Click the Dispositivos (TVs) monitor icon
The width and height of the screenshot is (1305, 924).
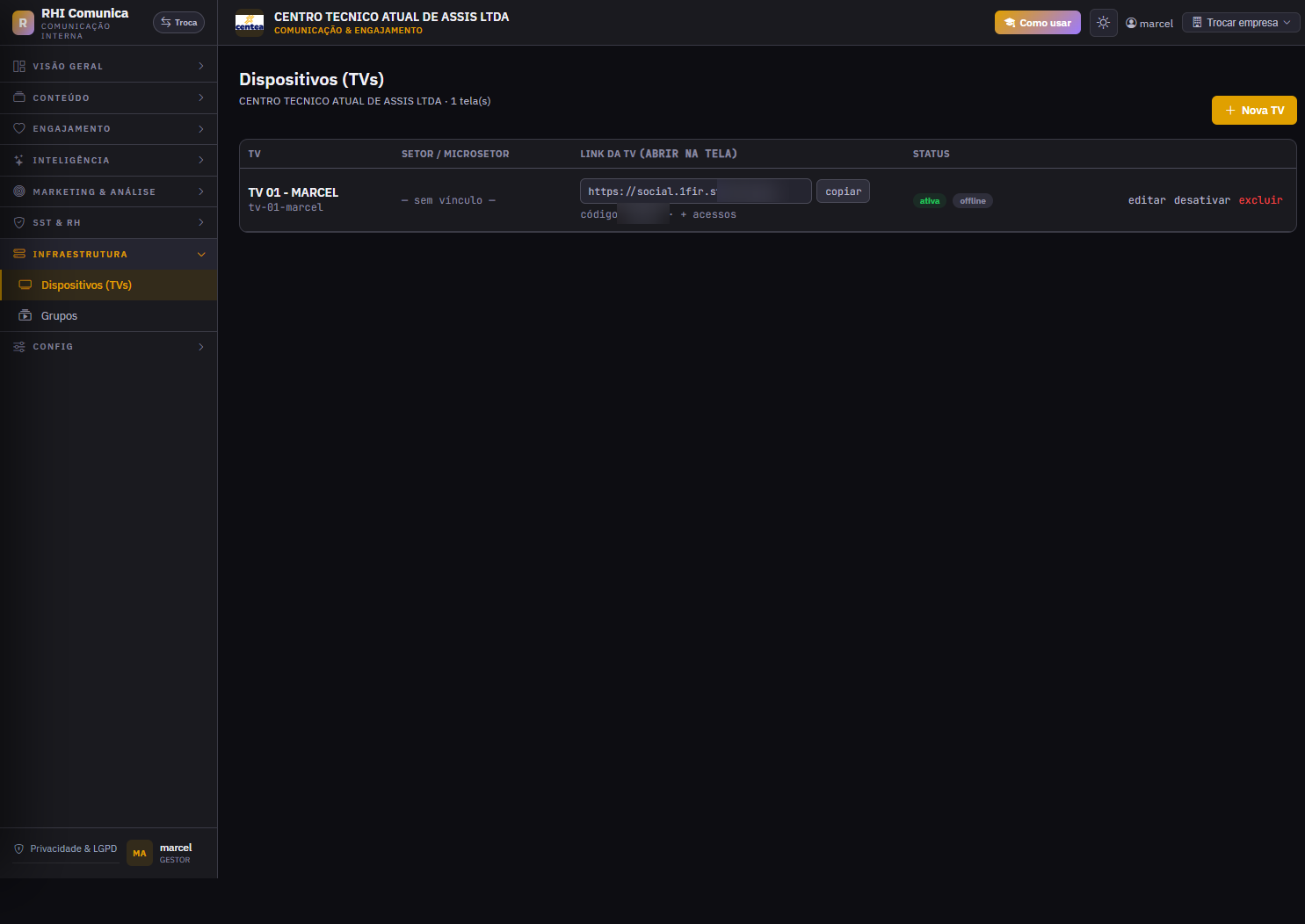click(x=25, y=285)
